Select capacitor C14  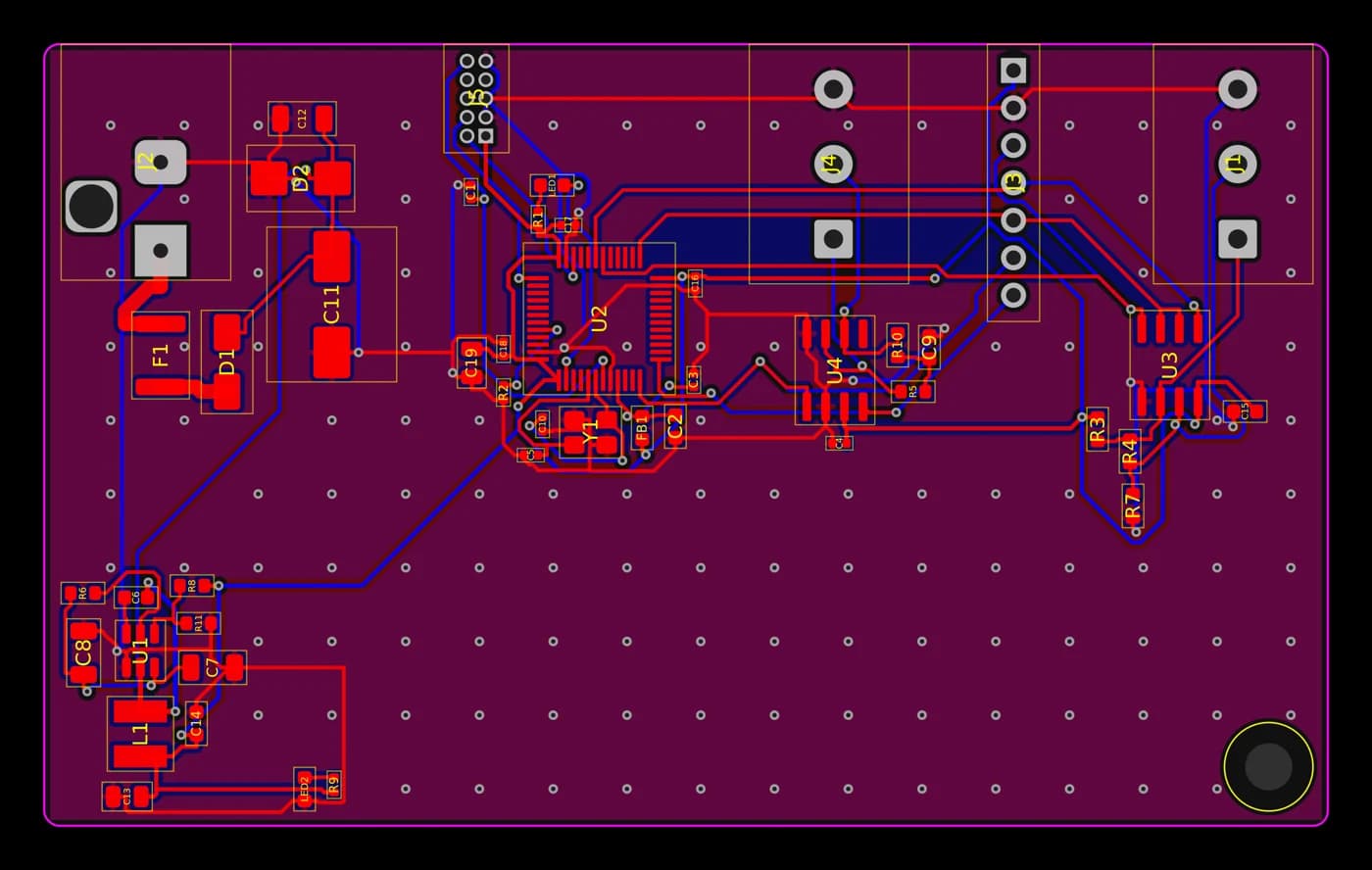coord(196,723)
